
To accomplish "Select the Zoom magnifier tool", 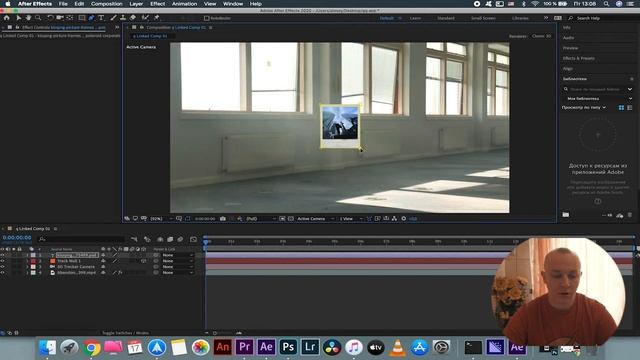I will 38,18.
